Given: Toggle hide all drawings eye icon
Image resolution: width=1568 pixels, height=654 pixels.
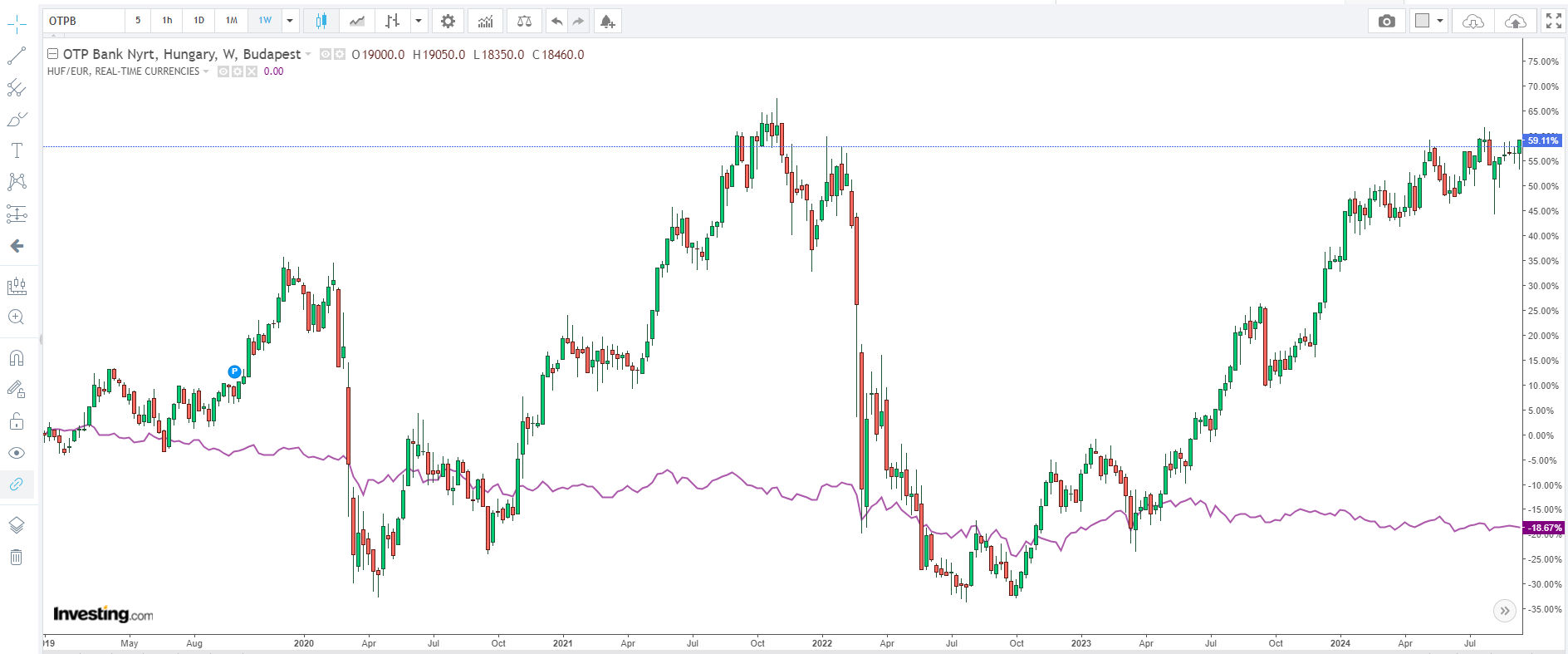Looking at the screenshot, I should pyautogui.click(x=17, y=453).
